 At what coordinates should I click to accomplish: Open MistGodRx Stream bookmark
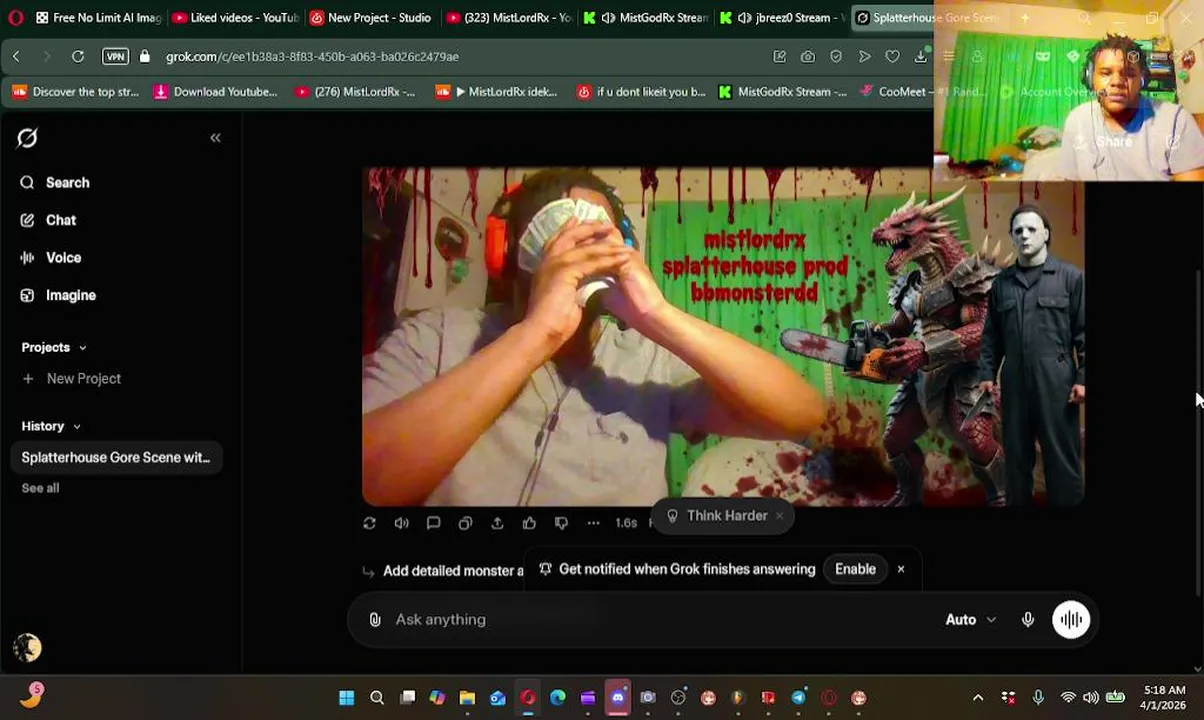click(783, 92)
